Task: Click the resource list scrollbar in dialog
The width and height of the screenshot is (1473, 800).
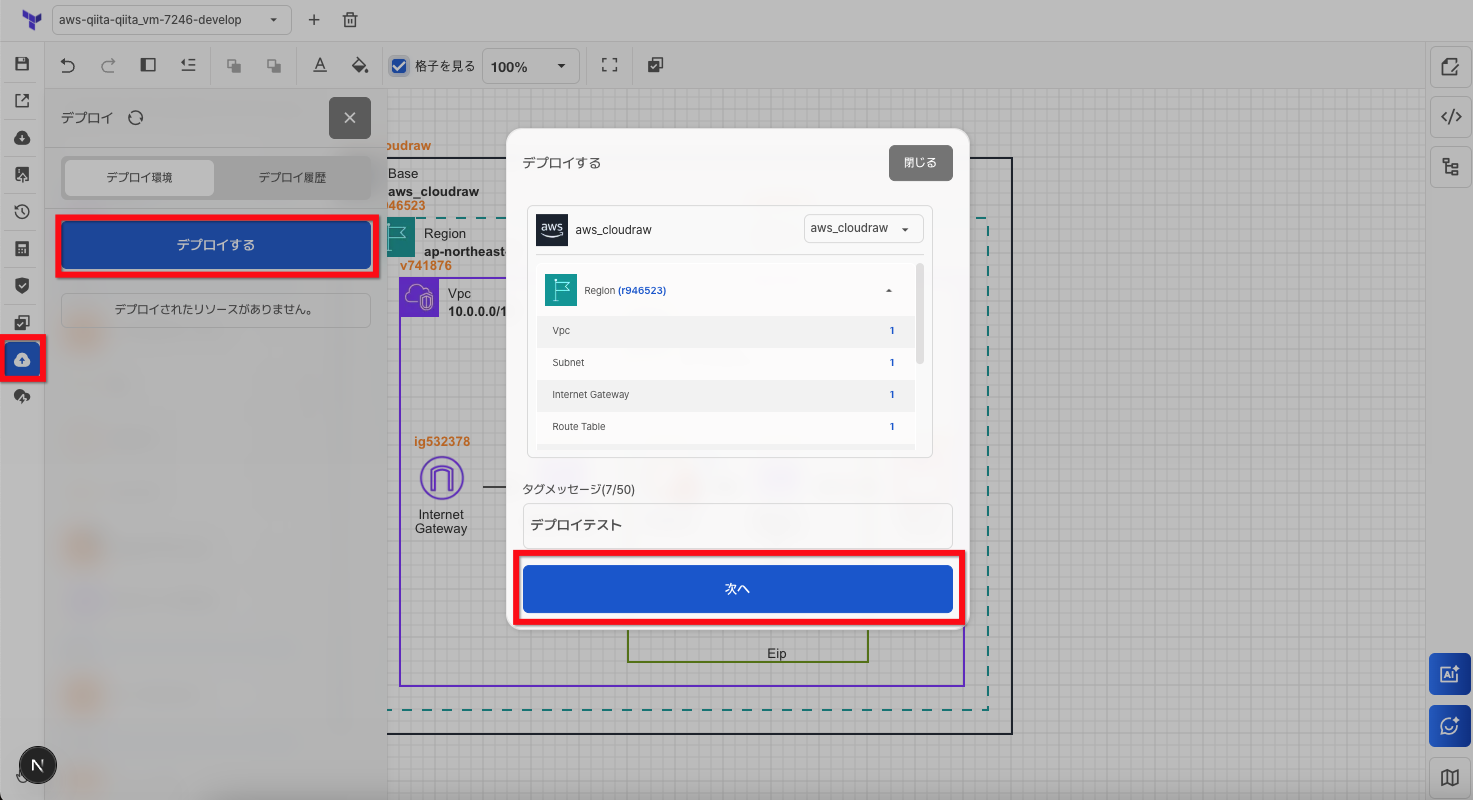Action: tap(920, 314)
